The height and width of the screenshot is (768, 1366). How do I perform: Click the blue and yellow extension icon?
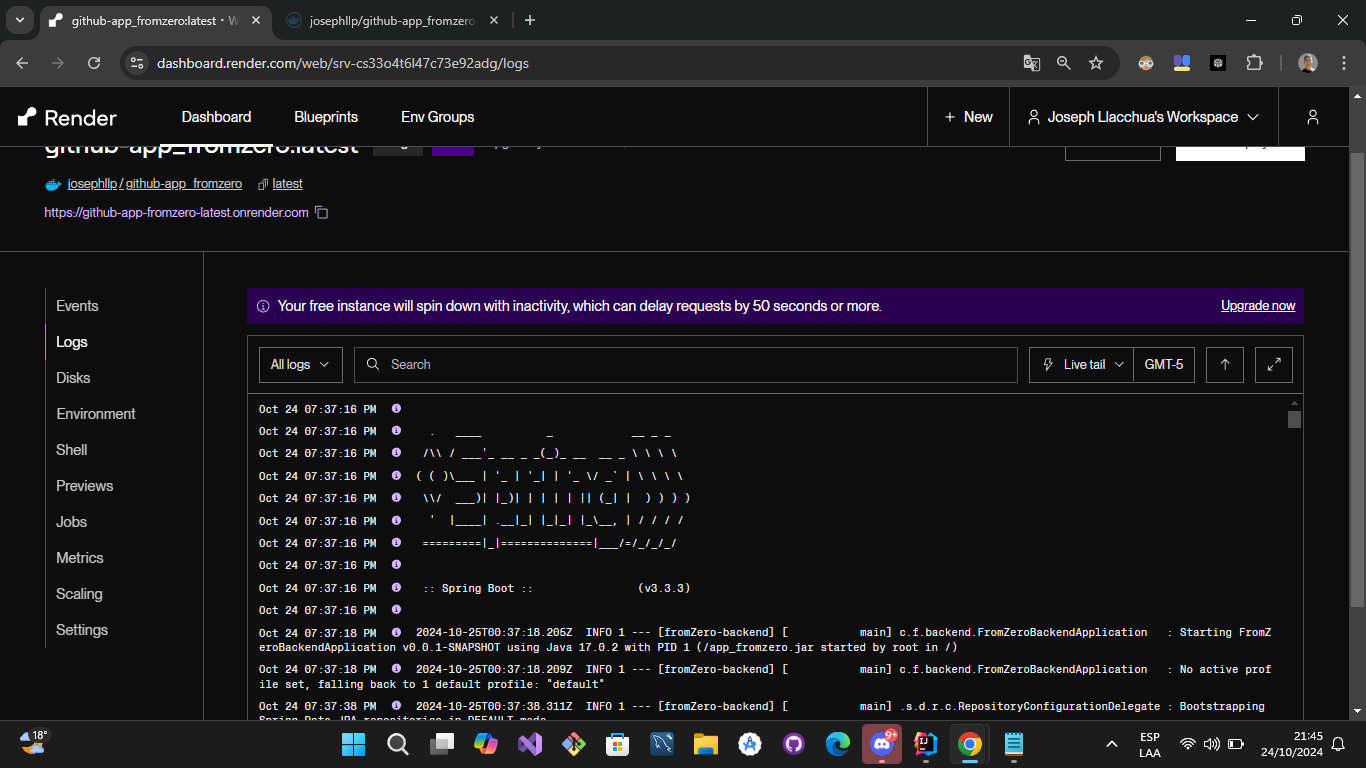1182,63
